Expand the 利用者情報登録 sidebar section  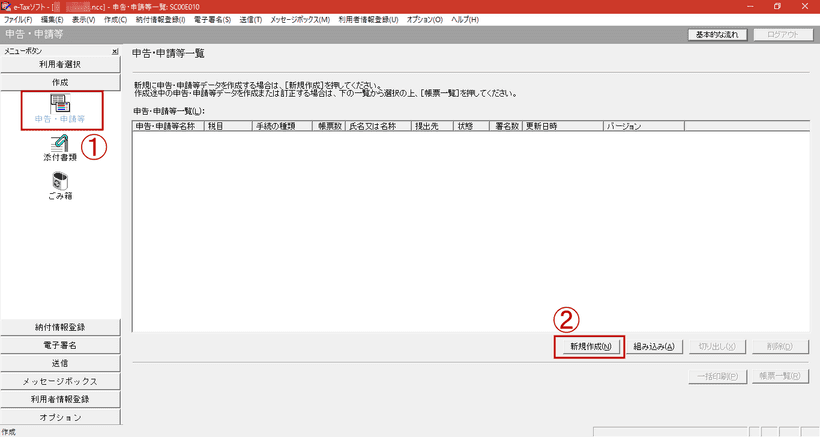60,399
